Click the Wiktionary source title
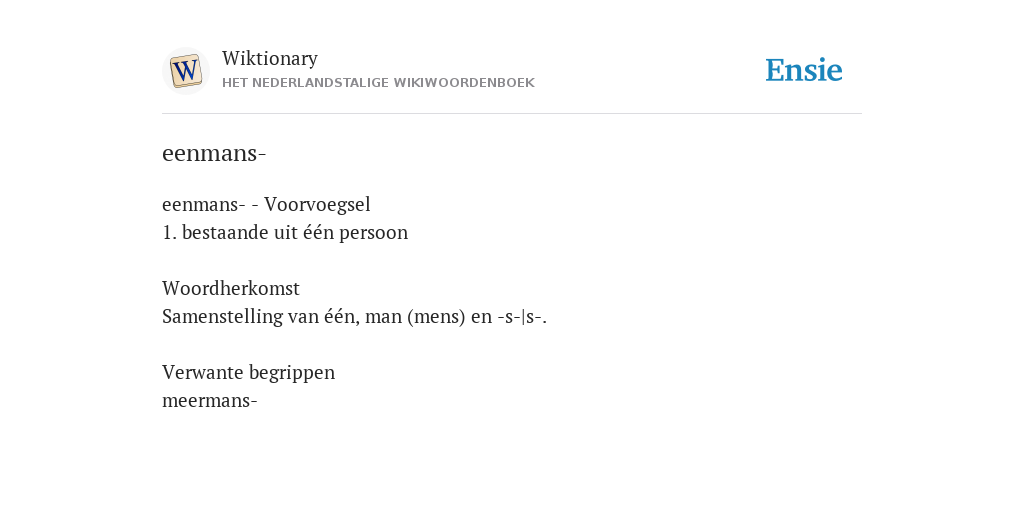The width and height of the screenshot is (1024, 512). (x=270, y=58)
